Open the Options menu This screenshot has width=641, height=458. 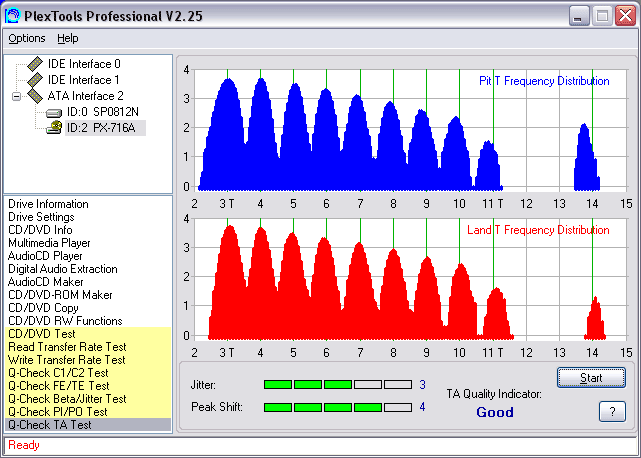[x=27, y=38]
